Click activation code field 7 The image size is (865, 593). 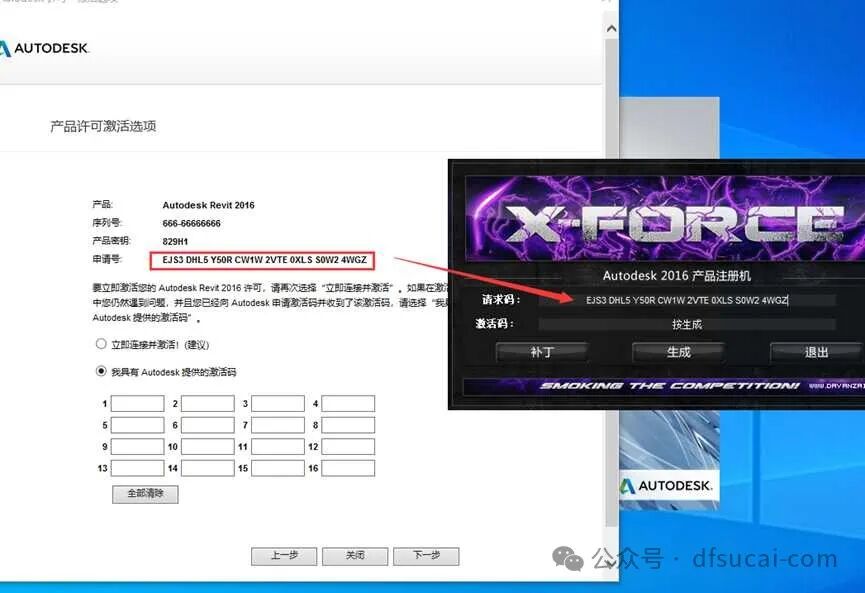click(277, 425)
